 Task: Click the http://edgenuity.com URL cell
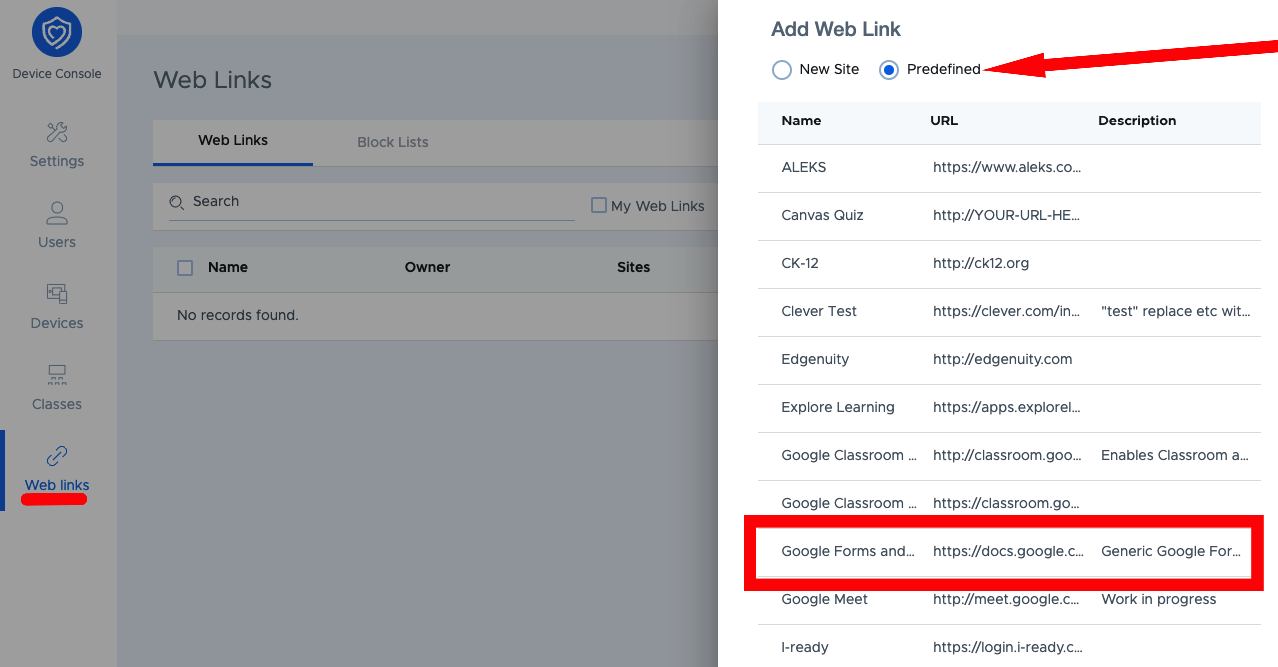click(x=1003, y=359)
